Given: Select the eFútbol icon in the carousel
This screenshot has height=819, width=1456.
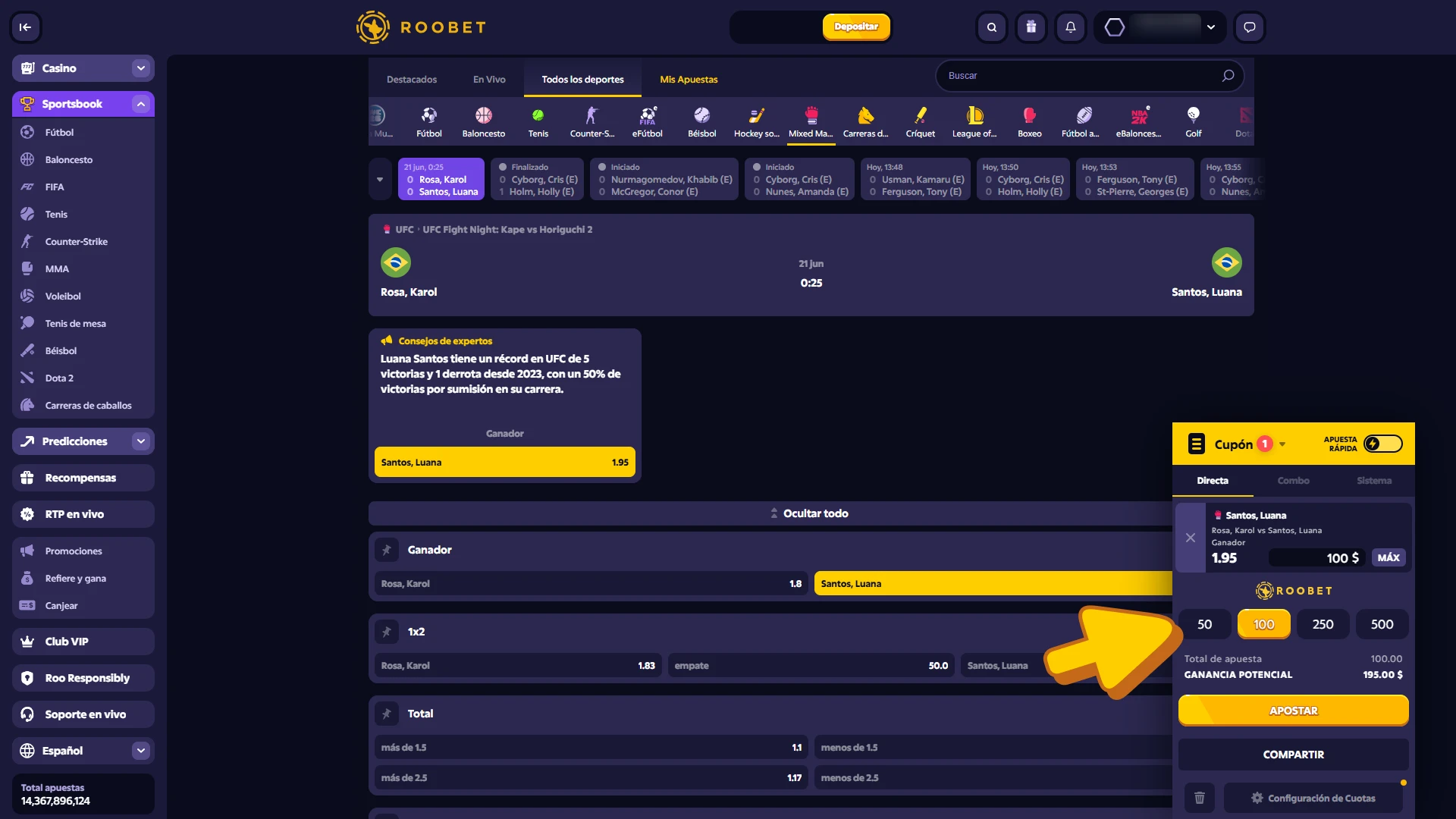Looking at the screenshot, I should (x=648, y=122).
